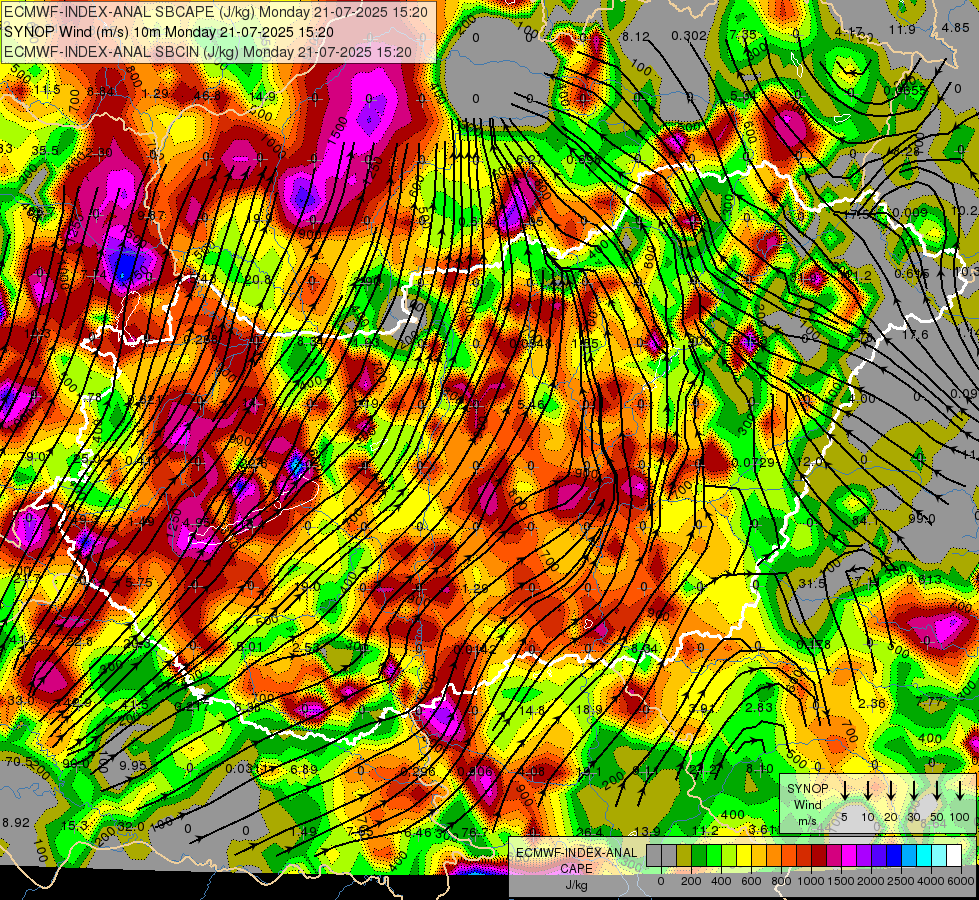Click the J/kg unit label in legend
The height and width of the screenshot is (900, 979).
pyautogui.click(x=576, y=885)
